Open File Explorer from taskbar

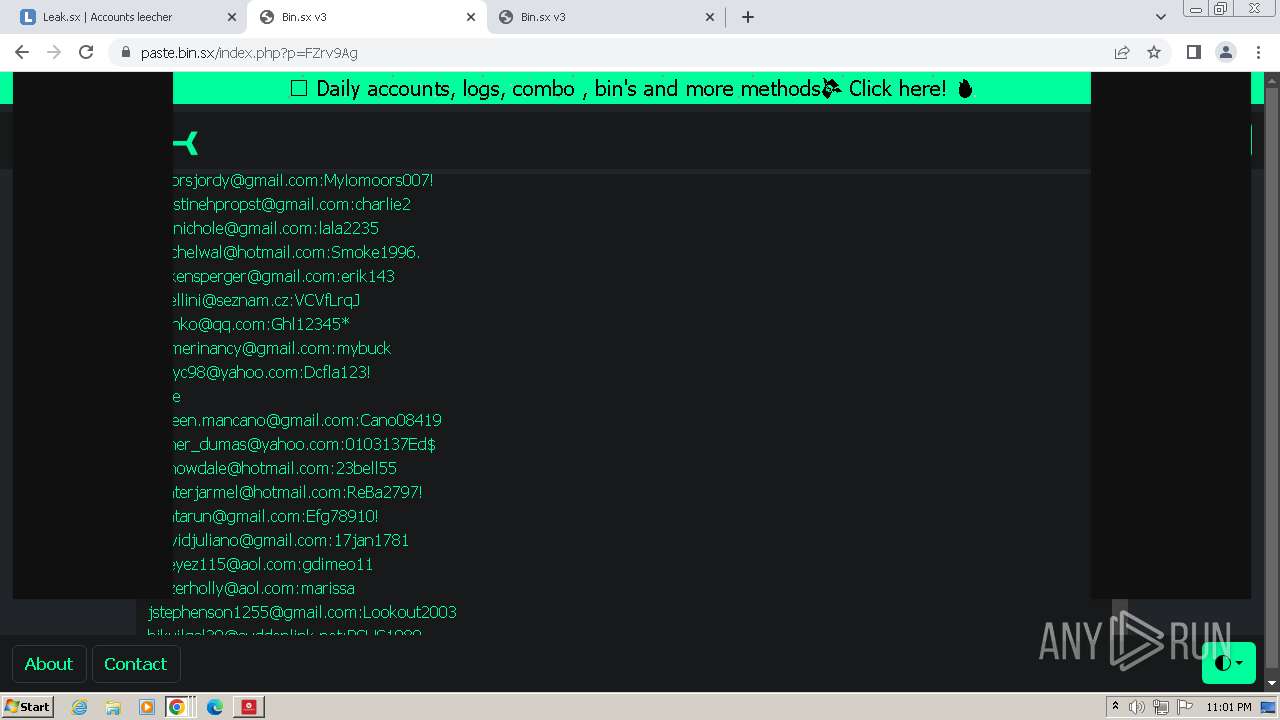tap(113, 707)
